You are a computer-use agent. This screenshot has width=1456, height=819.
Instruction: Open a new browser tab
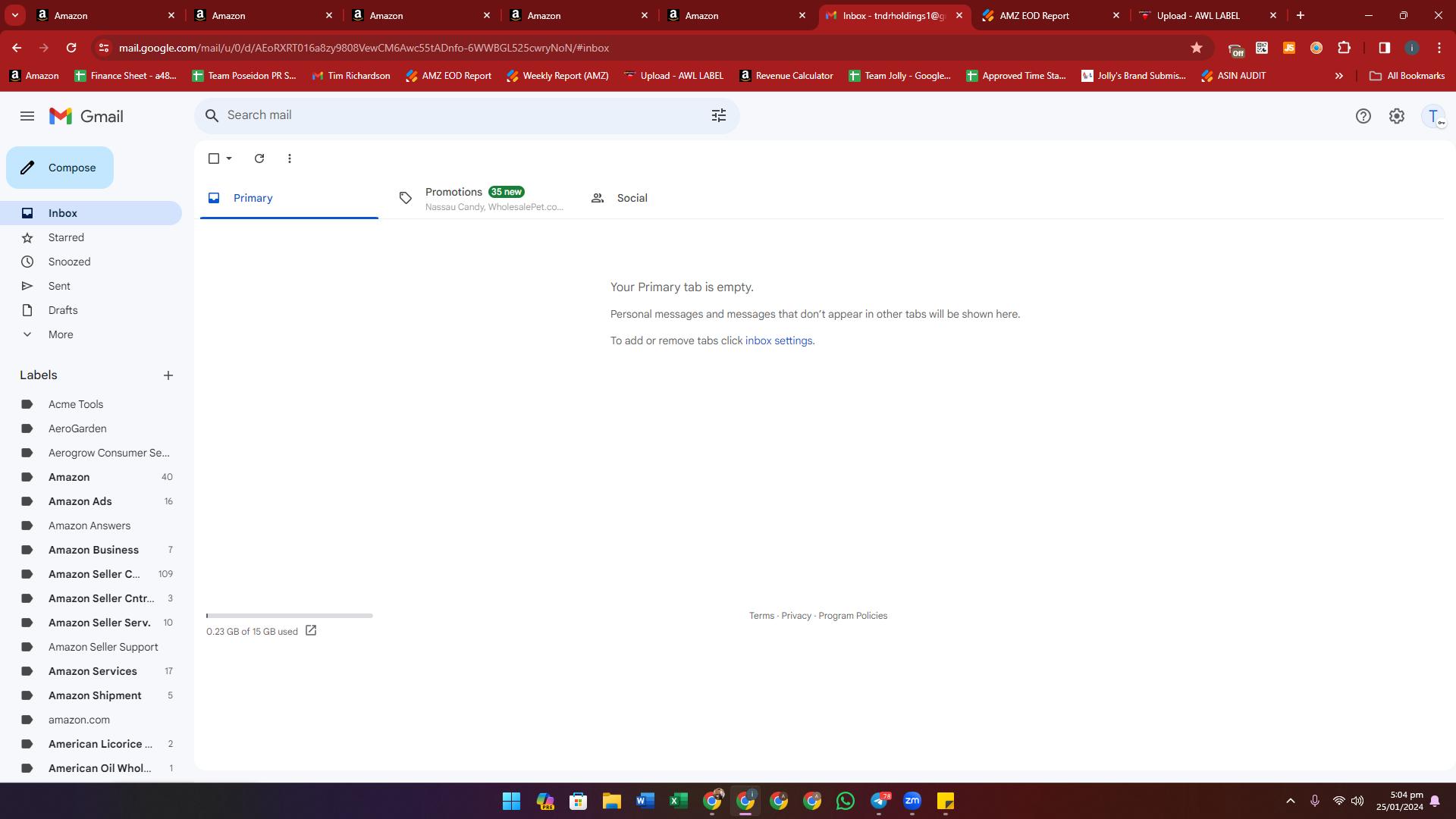pyautogui.click(x=1301, y=15)
